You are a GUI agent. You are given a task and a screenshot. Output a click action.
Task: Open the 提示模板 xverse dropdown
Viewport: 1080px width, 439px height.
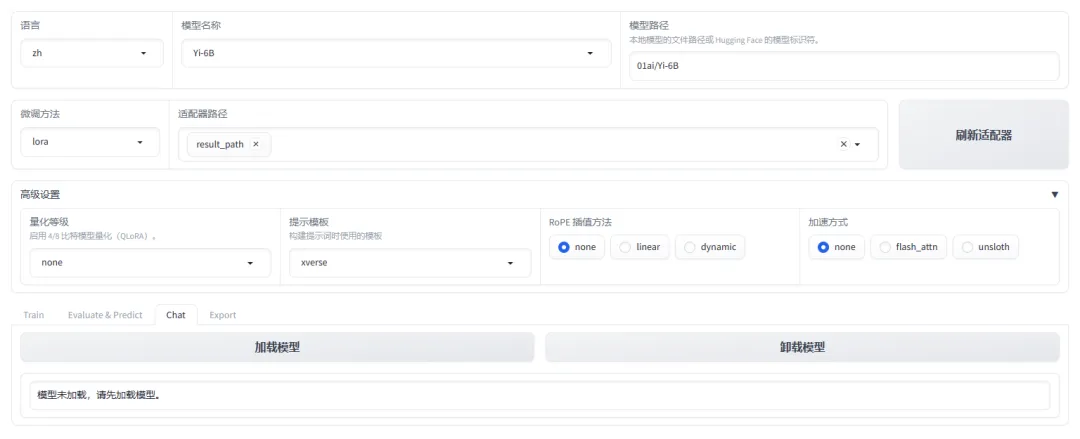[x=410, y=263]
